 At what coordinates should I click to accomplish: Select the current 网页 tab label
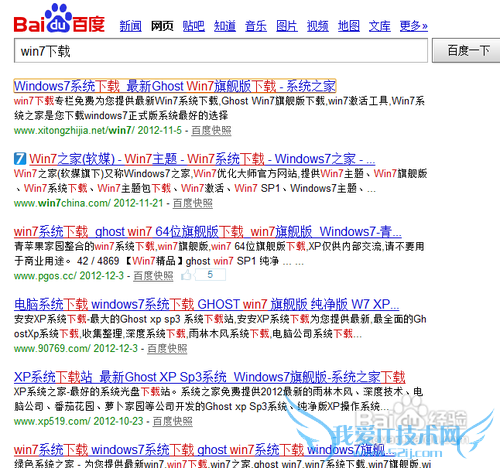162,26
